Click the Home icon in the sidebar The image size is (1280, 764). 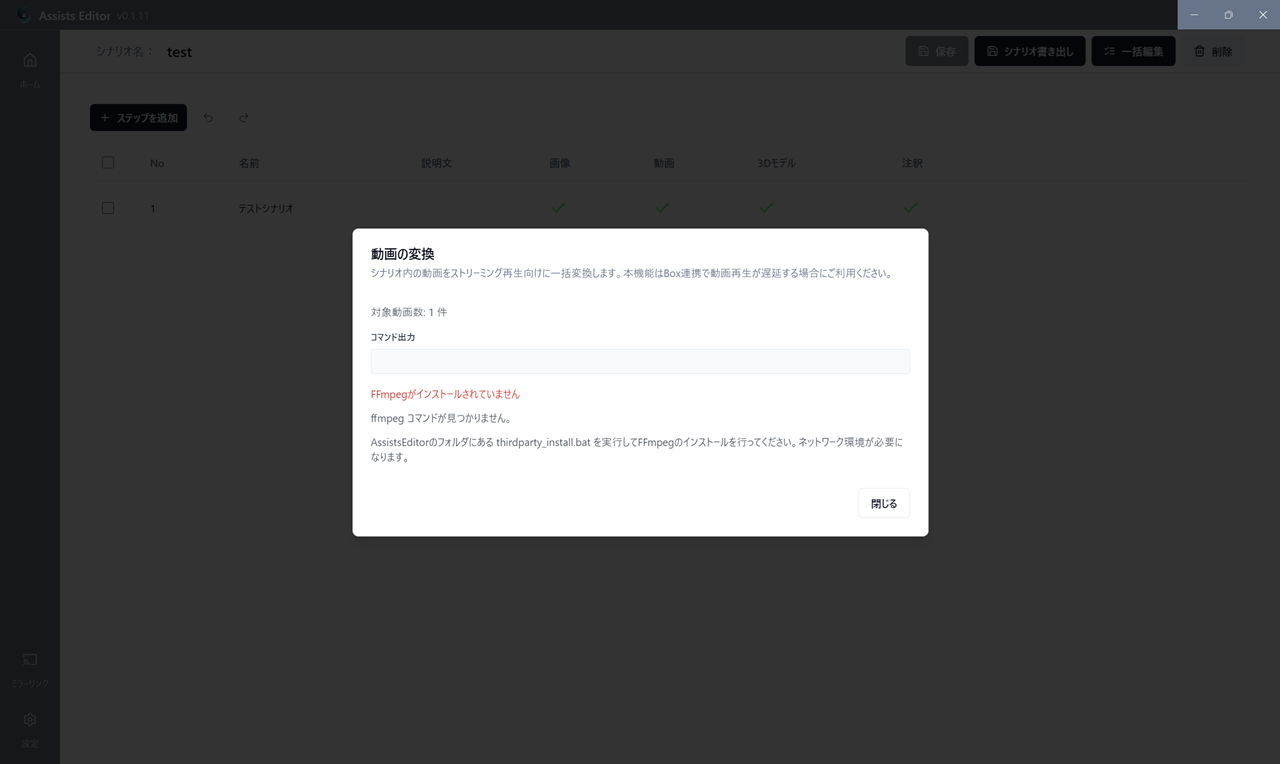(x=30, y=61)
